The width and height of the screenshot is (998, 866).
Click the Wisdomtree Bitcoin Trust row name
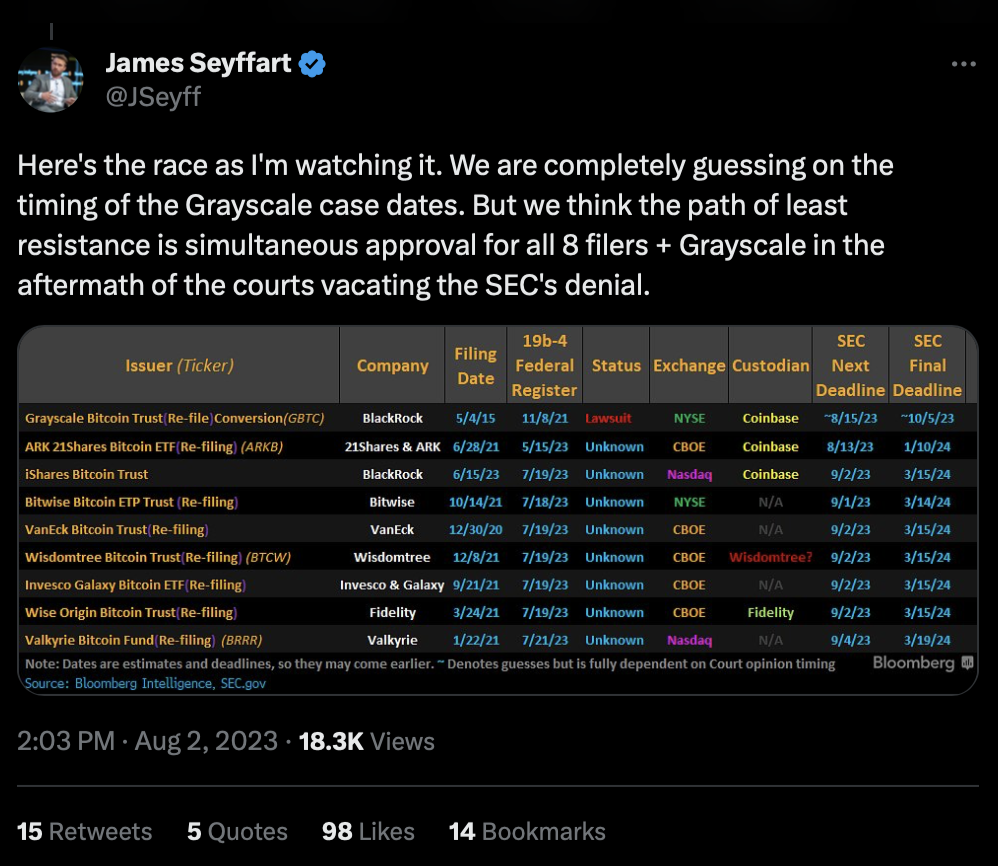[x=158, y=557]
